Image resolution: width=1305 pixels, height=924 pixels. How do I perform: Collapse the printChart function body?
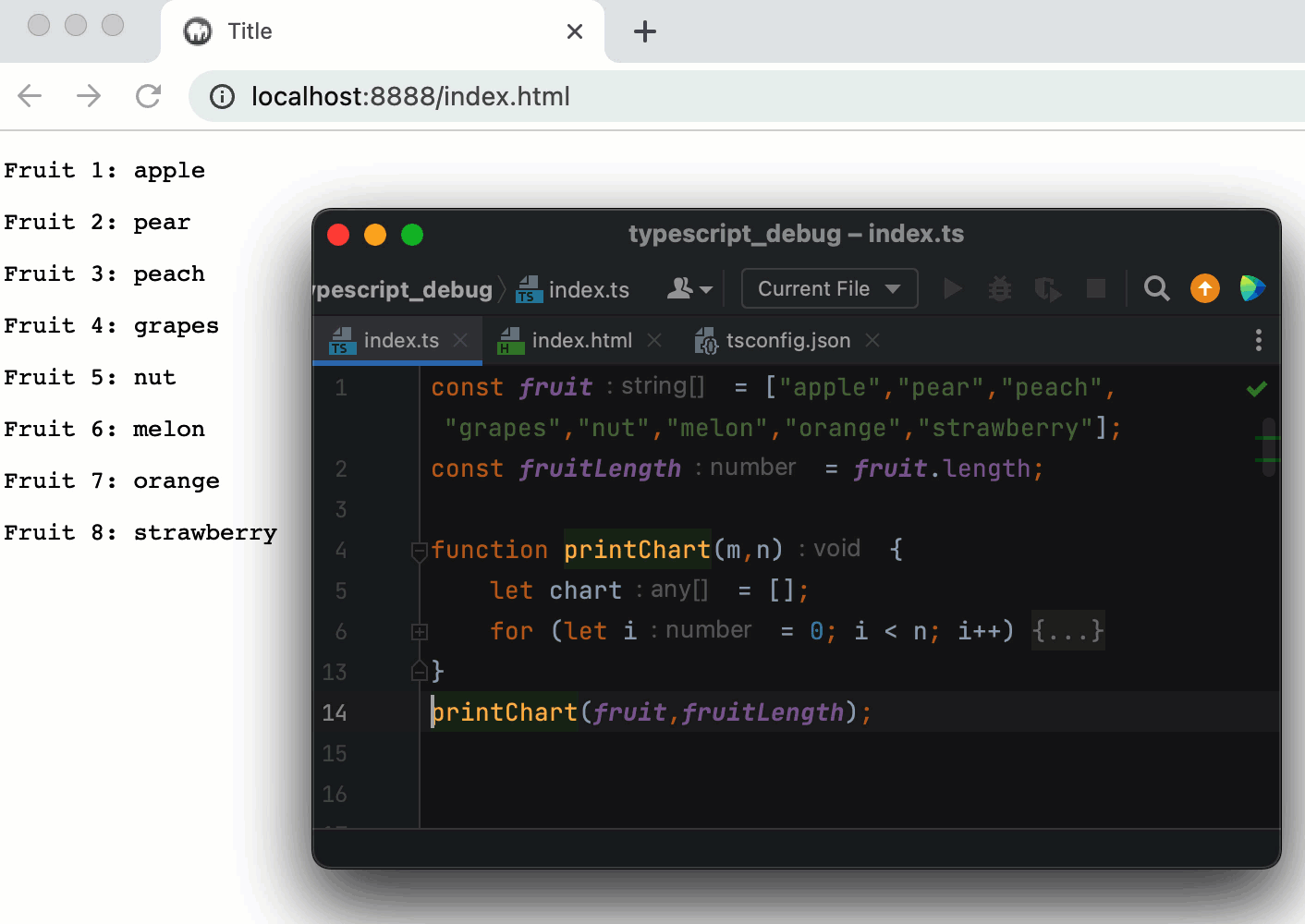[x=420, y=550]
